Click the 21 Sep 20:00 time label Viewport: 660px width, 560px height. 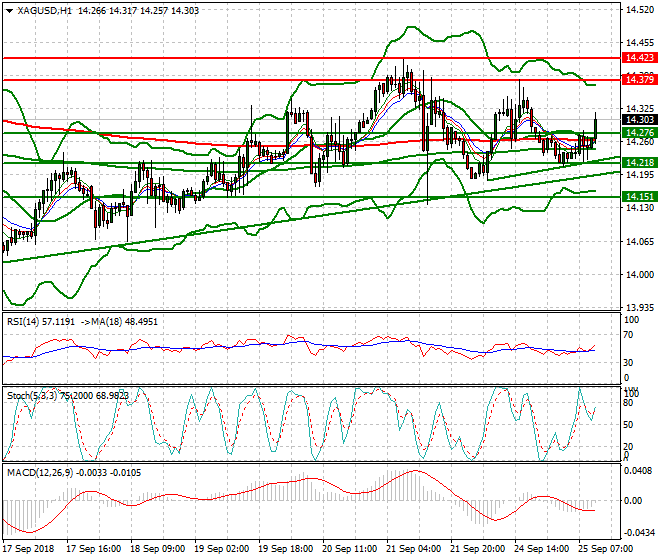(x=477, y=549)
